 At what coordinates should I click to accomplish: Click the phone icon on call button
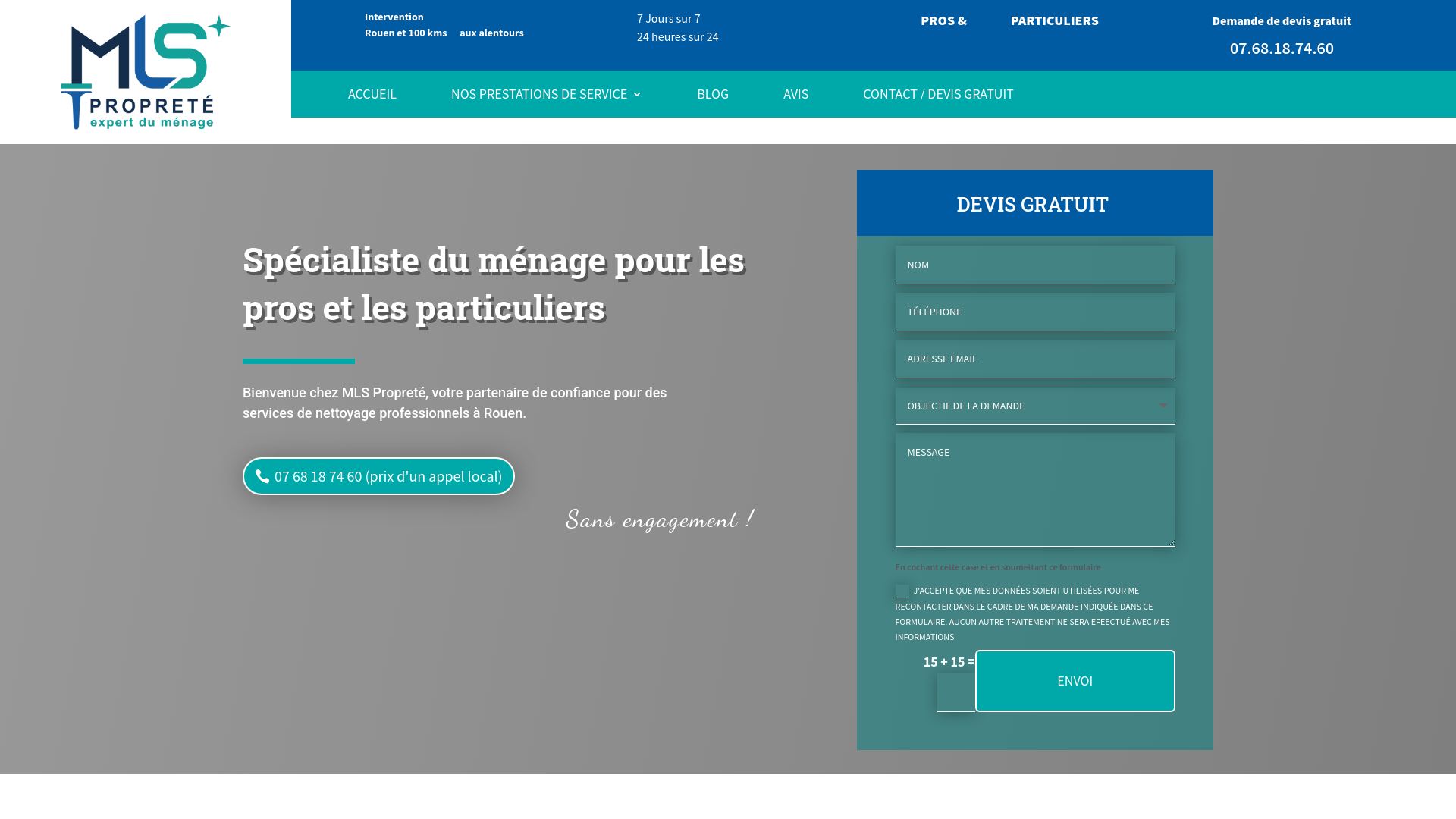click(262, 476)
